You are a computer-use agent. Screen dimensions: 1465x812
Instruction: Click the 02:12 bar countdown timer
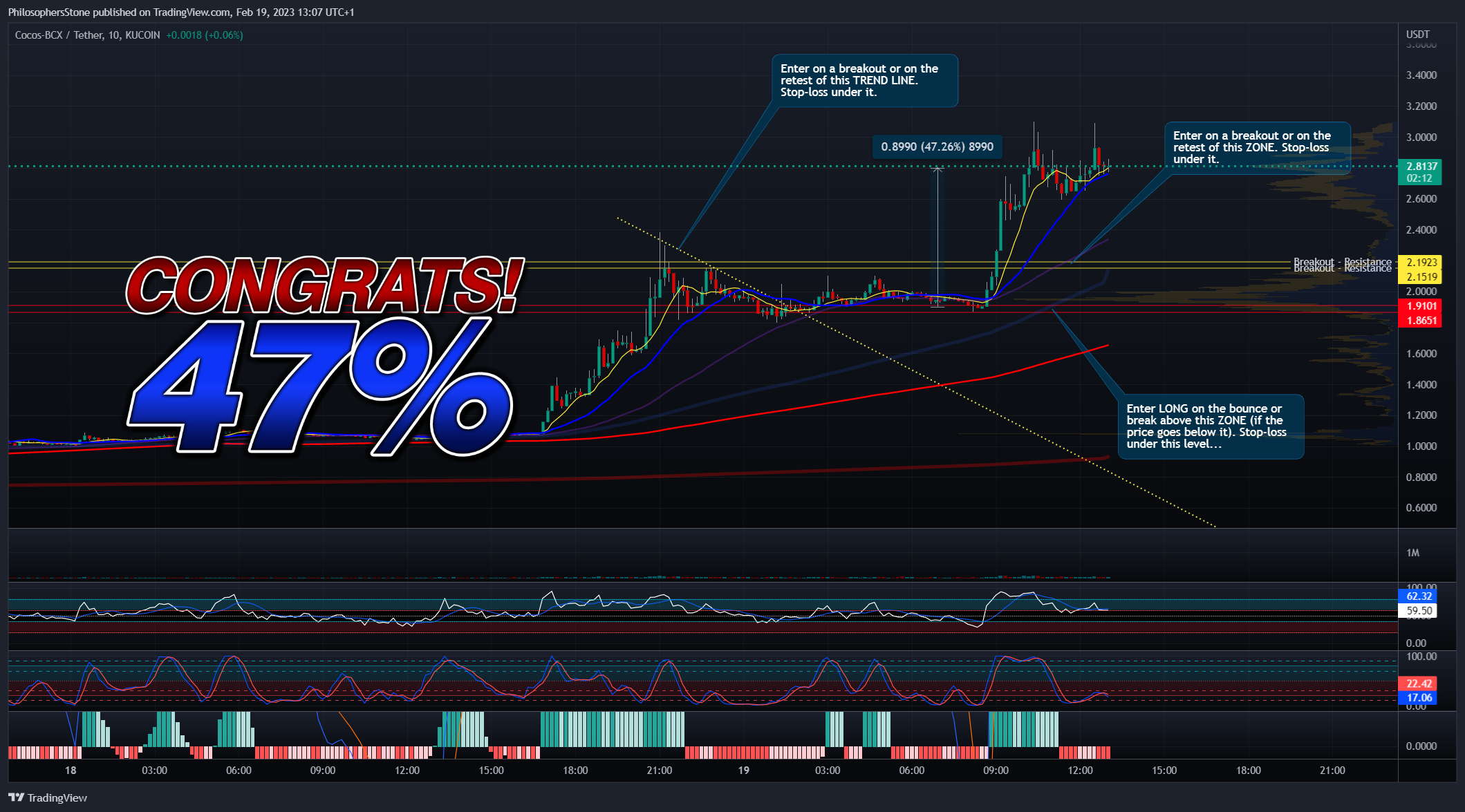click(1420, 178)
